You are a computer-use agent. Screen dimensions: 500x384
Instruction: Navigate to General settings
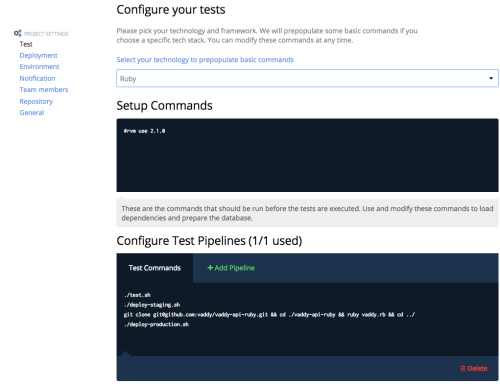point(32,113)
